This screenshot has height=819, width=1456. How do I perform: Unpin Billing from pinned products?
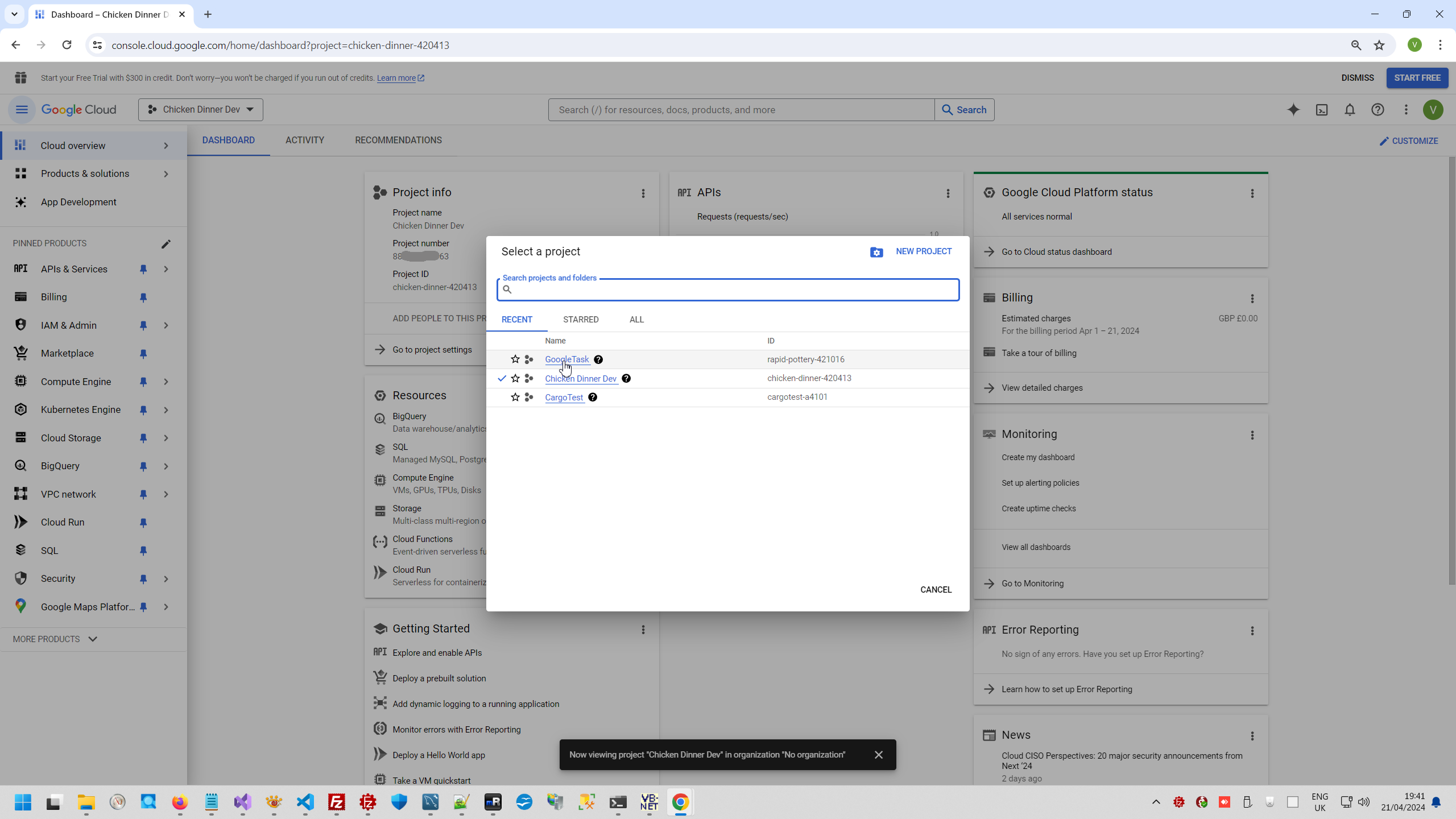click(143, 297)
